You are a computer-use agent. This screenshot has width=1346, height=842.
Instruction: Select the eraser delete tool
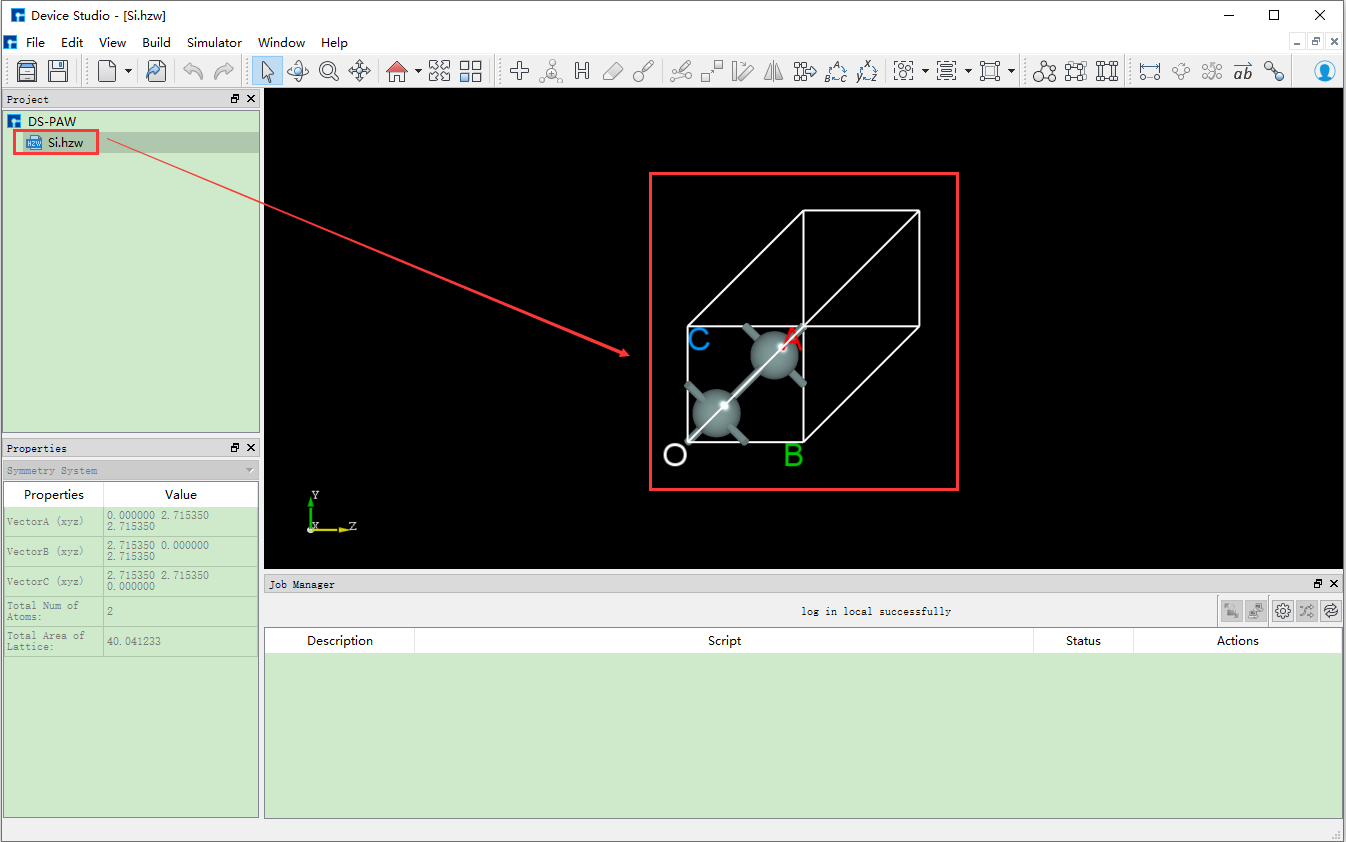coord(613,71)
